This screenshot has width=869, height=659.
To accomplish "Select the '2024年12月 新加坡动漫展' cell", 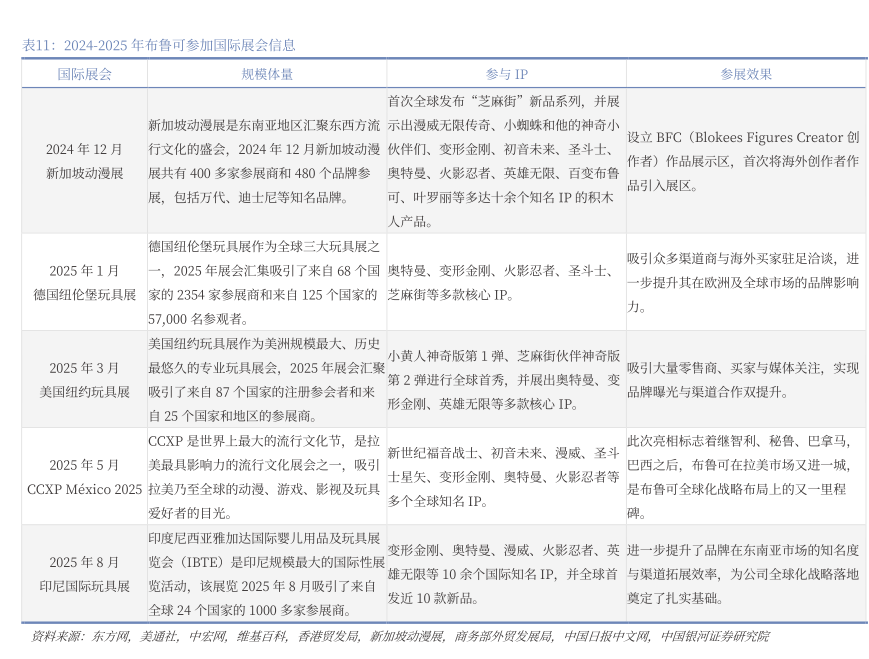I will [x=85, y=161].
